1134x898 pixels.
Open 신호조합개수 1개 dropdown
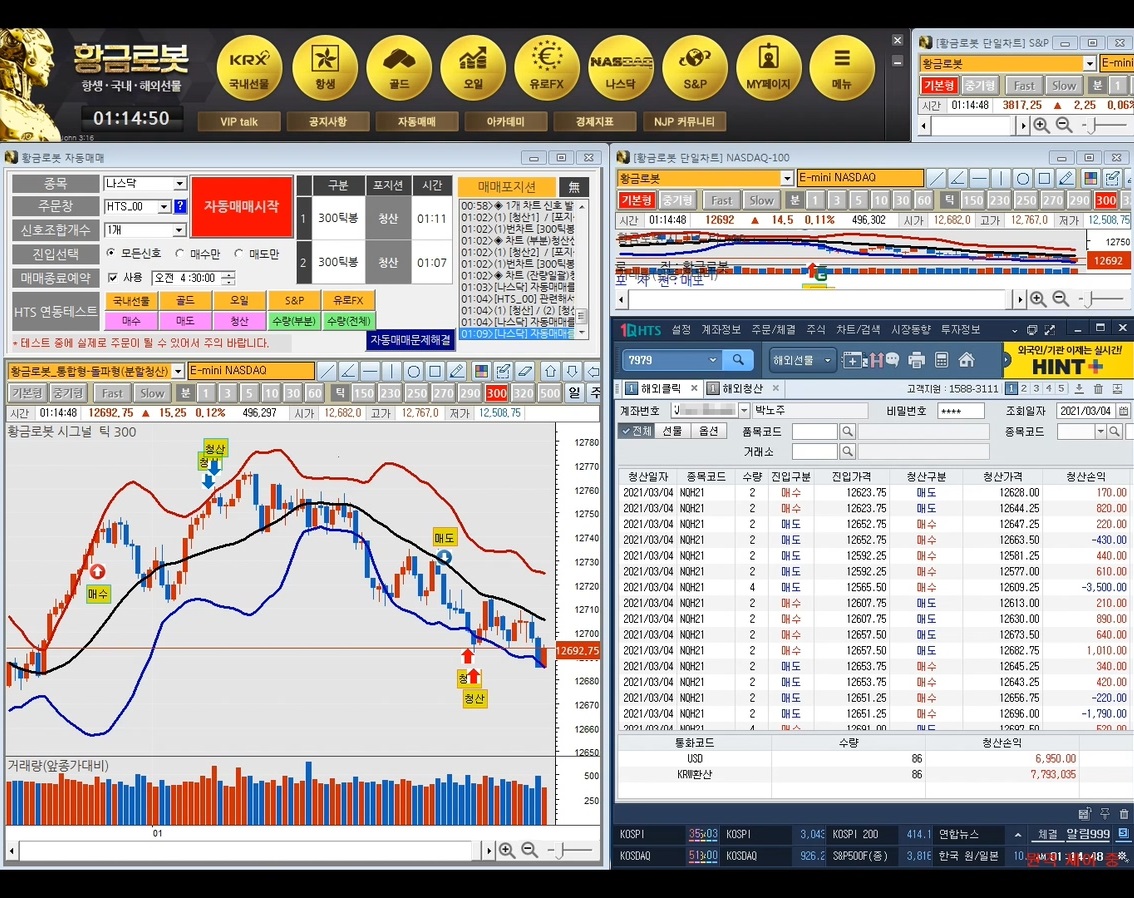click(179, 230)
